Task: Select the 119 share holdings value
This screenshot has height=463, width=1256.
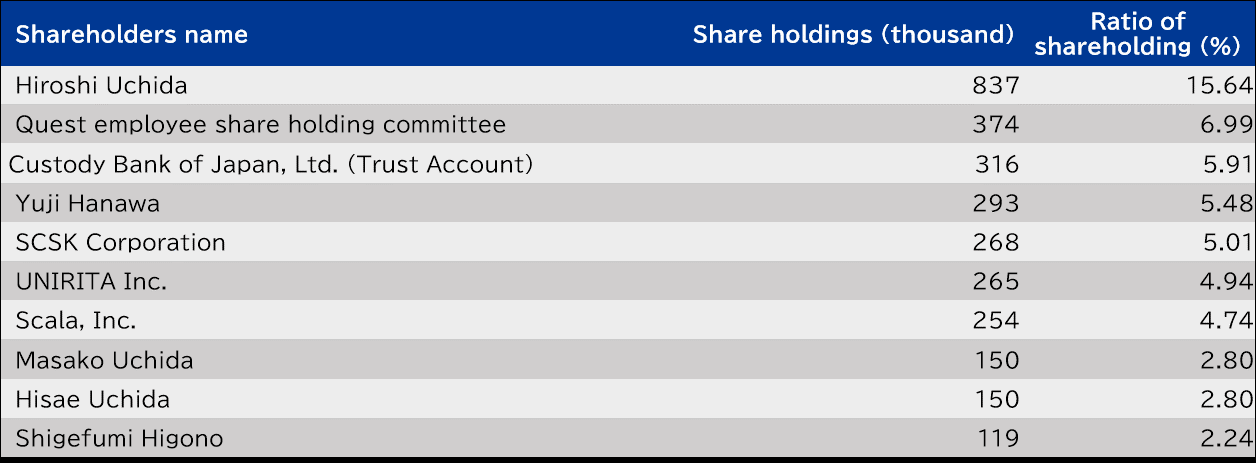Action: [997, 439]
